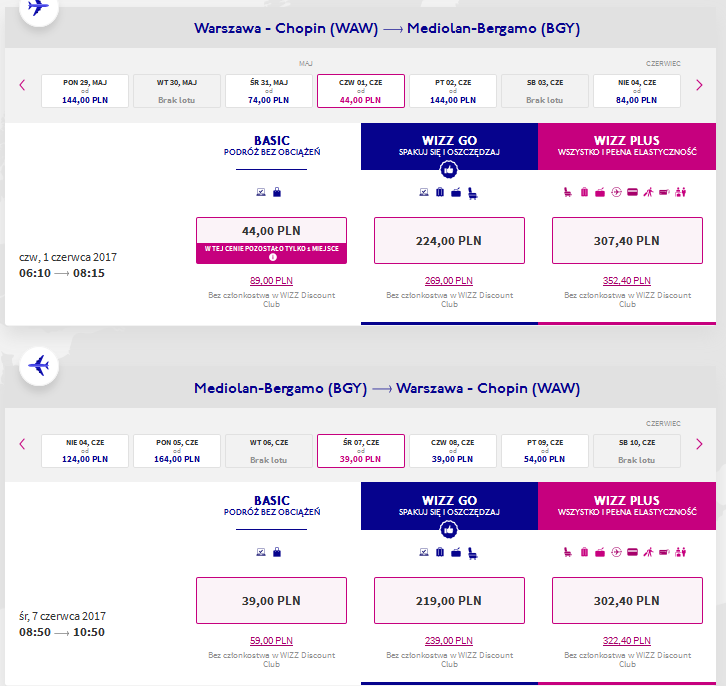Click the outbound WIZZ GO seat selection icon
Screen dimensions: 726x686
click(x=473, y=193)
